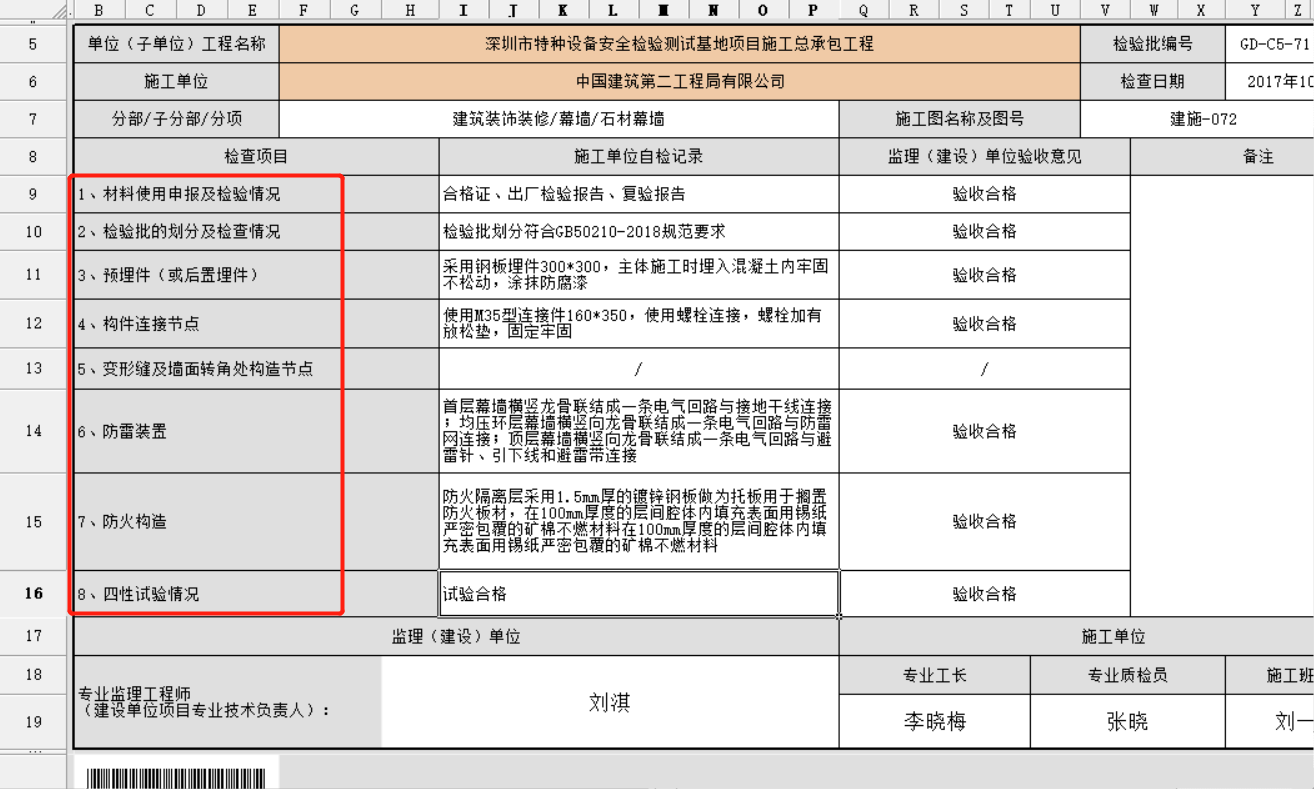
Task: Select cell '4、构件连接节点'
Action: [256, 324]
